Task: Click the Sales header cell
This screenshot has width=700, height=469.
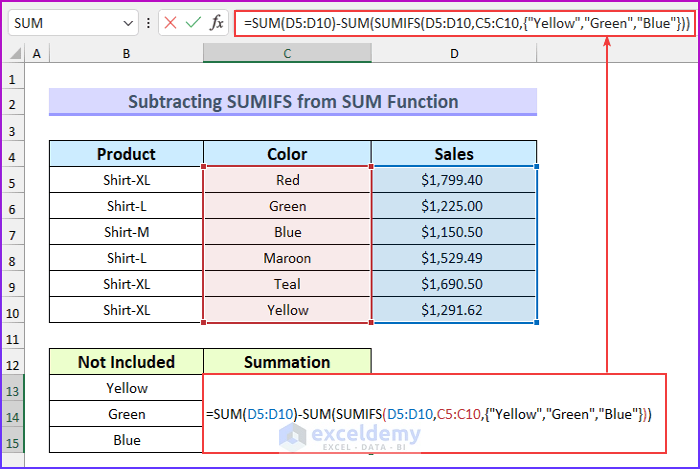Action: tap(453, 154)
